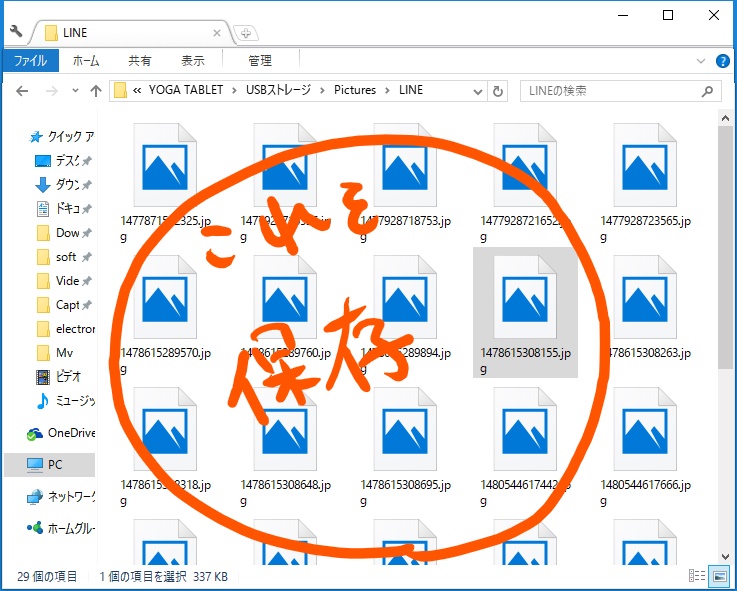Viewport: 737px width, 591px height.
Task: Select ホームグループ in the navigation pane
Action: (61, 528)
